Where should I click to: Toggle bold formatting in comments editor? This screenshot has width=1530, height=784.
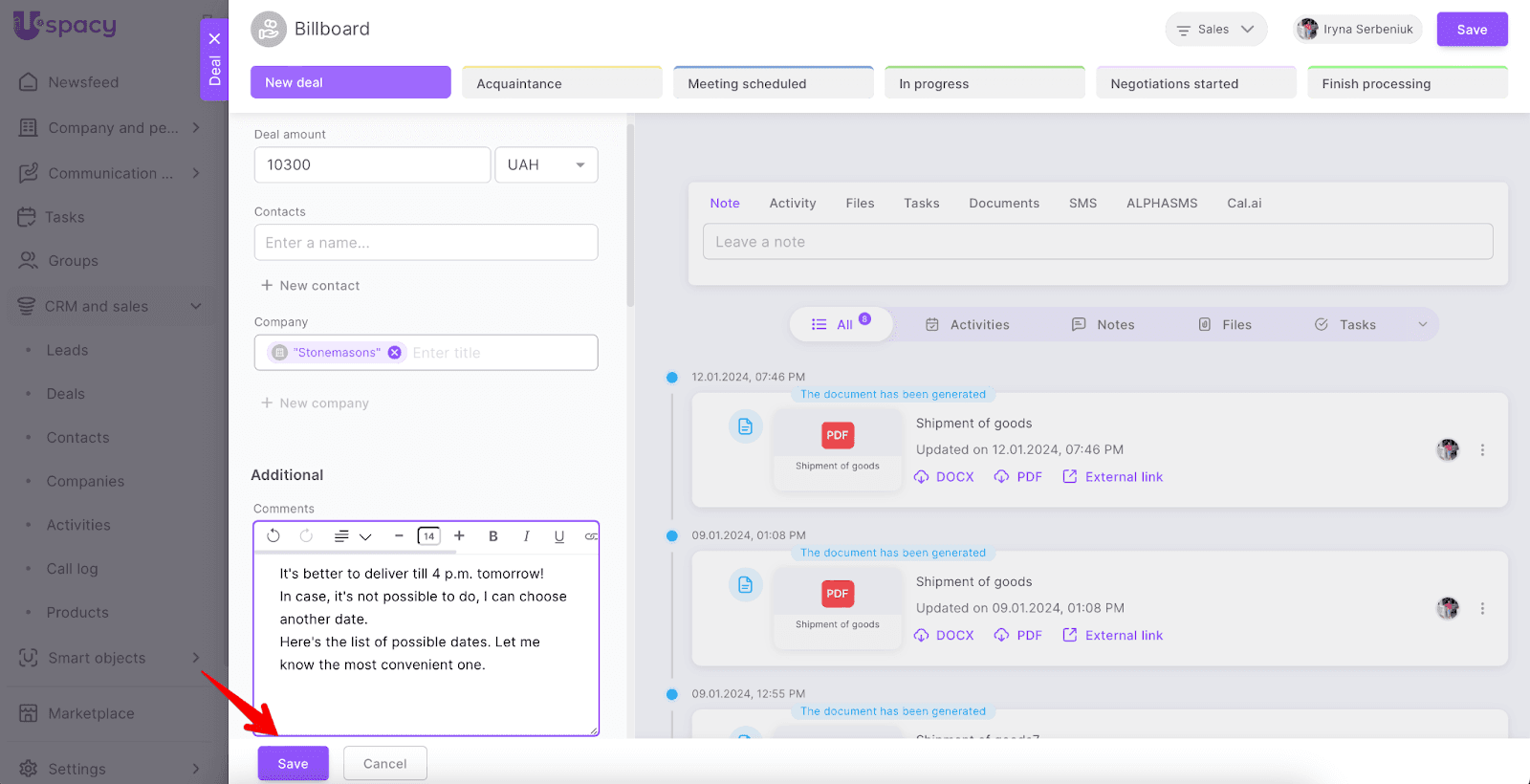[493, 536]
